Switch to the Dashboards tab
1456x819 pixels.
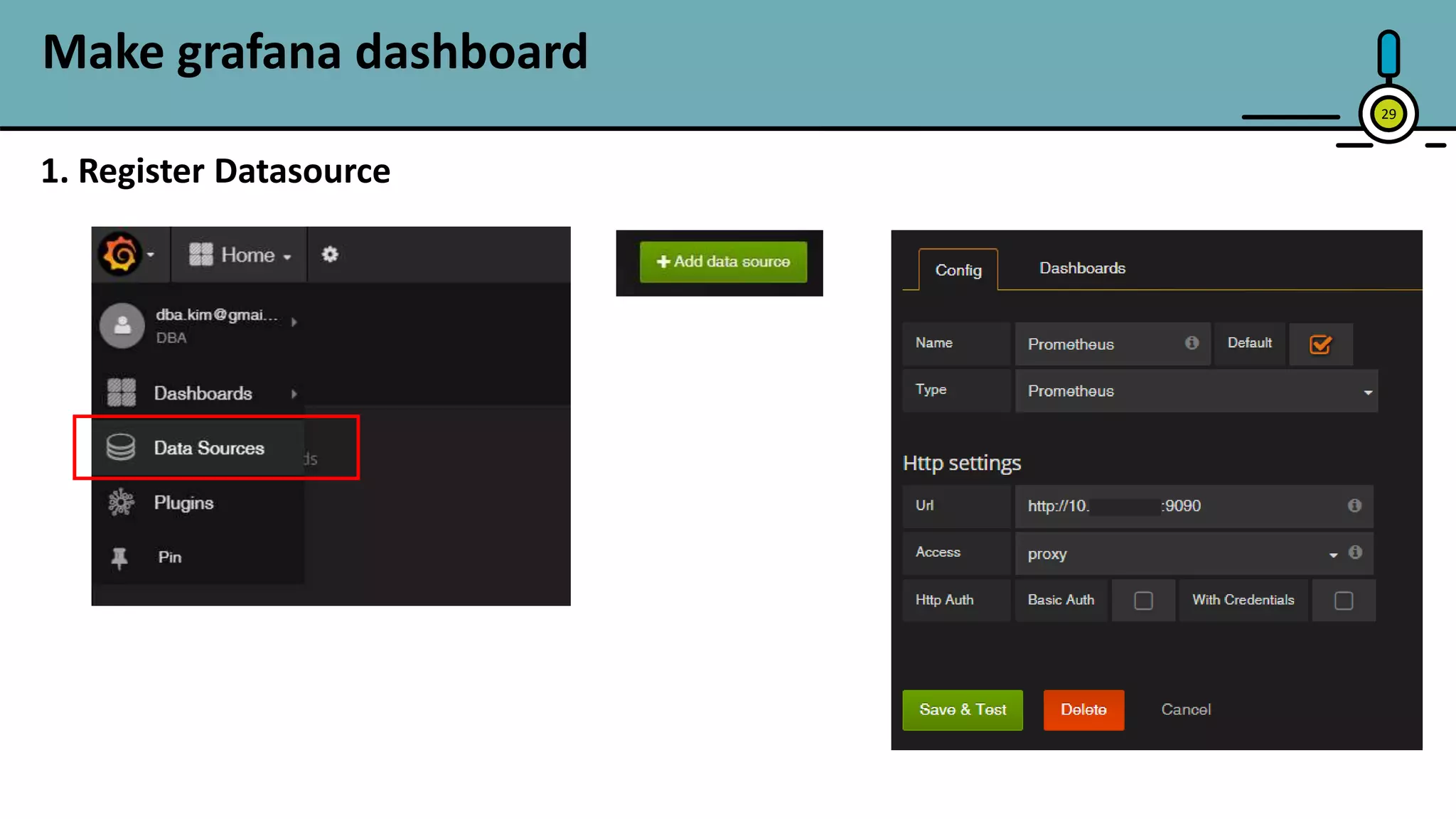(1082, 268)
